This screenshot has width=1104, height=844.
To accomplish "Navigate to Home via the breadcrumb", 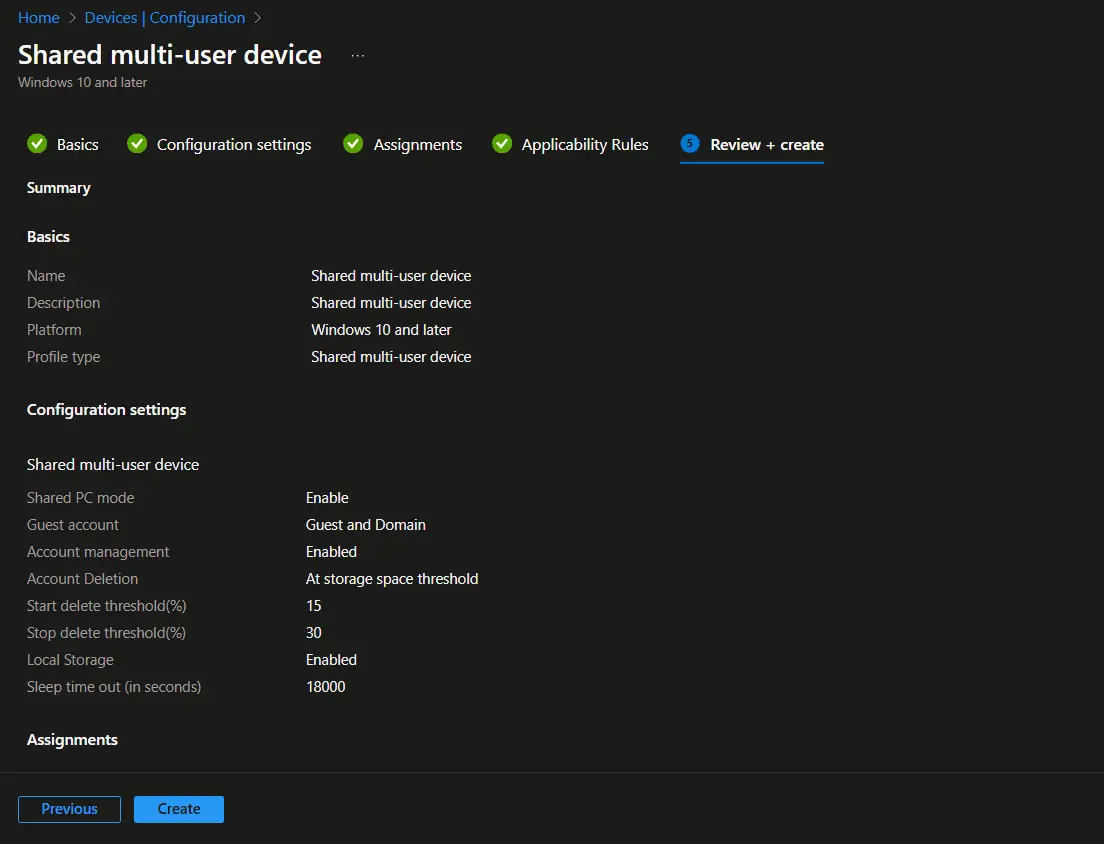I will tap(38, 17).
